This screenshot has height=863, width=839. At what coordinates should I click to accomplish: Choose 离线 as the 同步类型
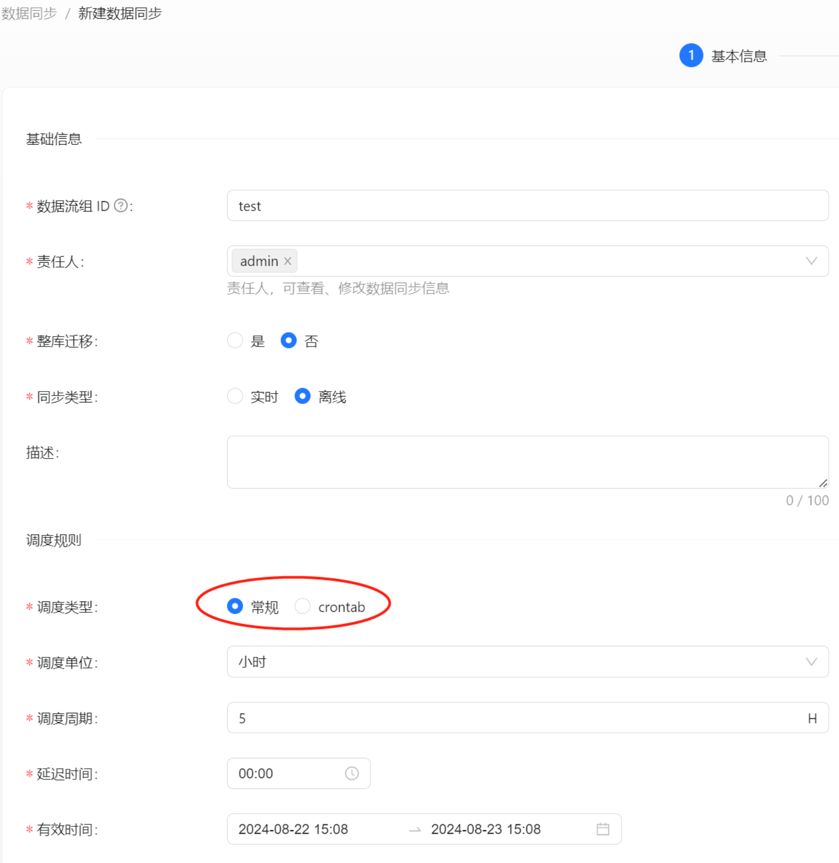303,397
